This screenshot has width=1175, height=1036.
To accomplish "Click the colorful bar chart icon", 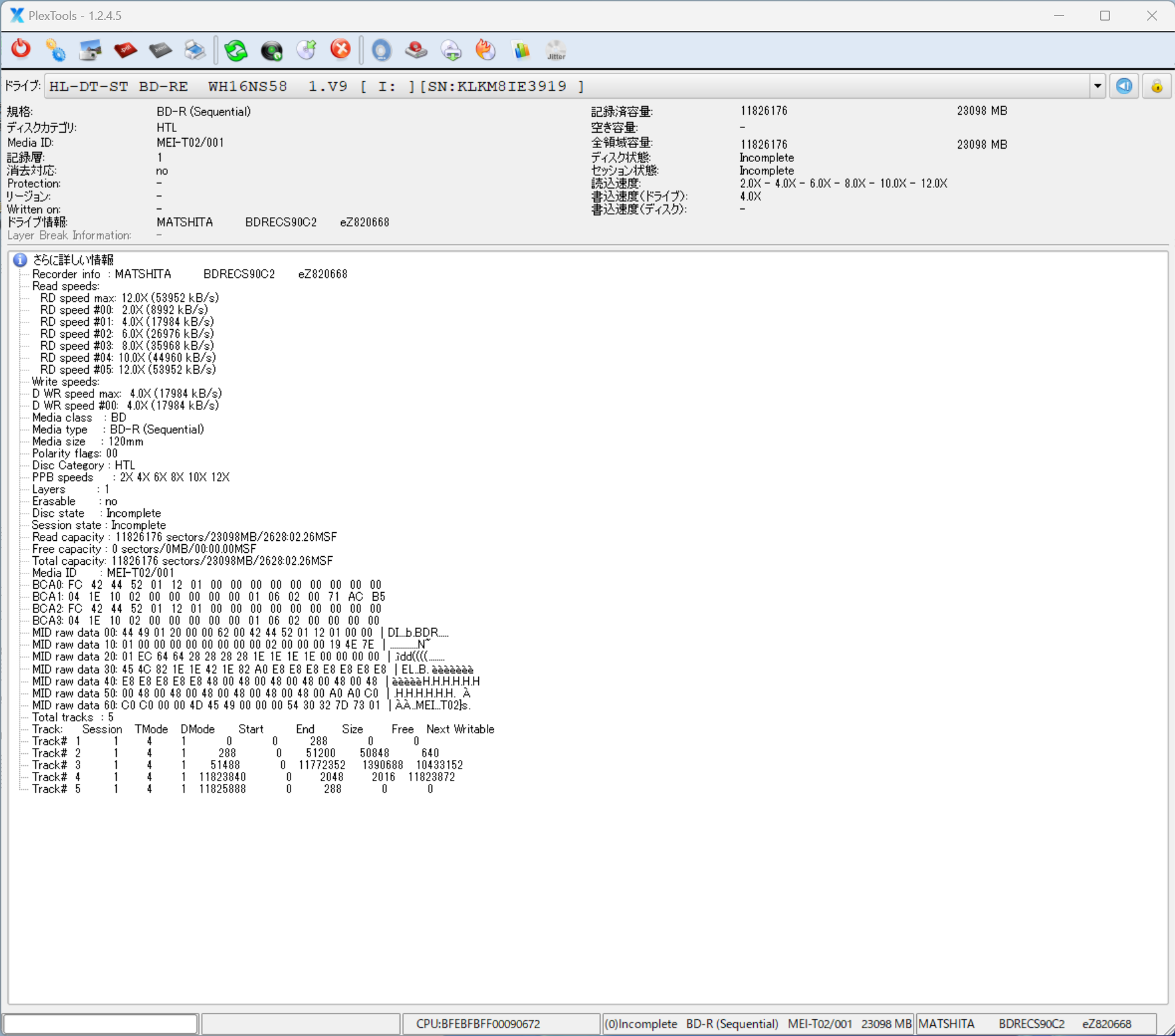I will click(521, 50).
